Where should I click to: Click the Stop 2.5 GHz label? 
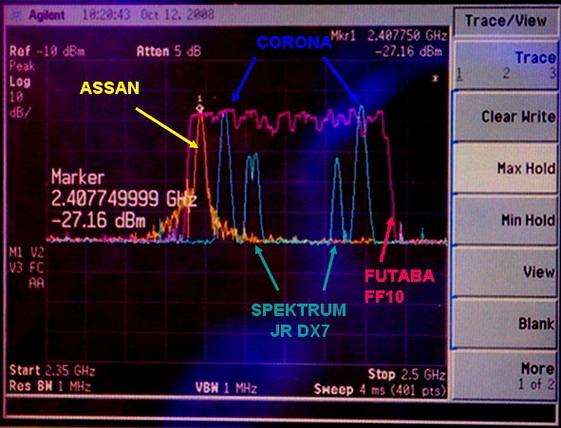pos(407,375)
